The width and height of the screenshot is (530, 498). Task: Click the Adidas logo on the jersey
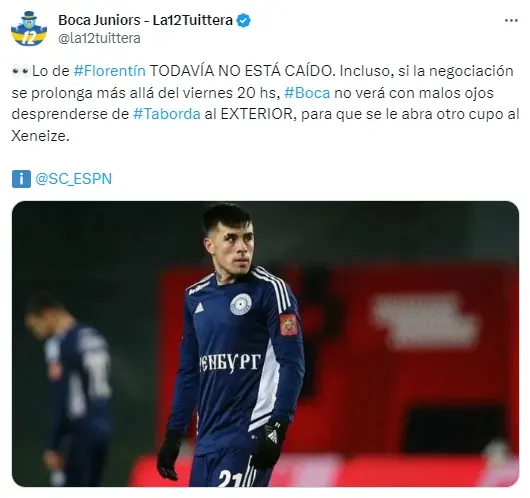(199, 308)
